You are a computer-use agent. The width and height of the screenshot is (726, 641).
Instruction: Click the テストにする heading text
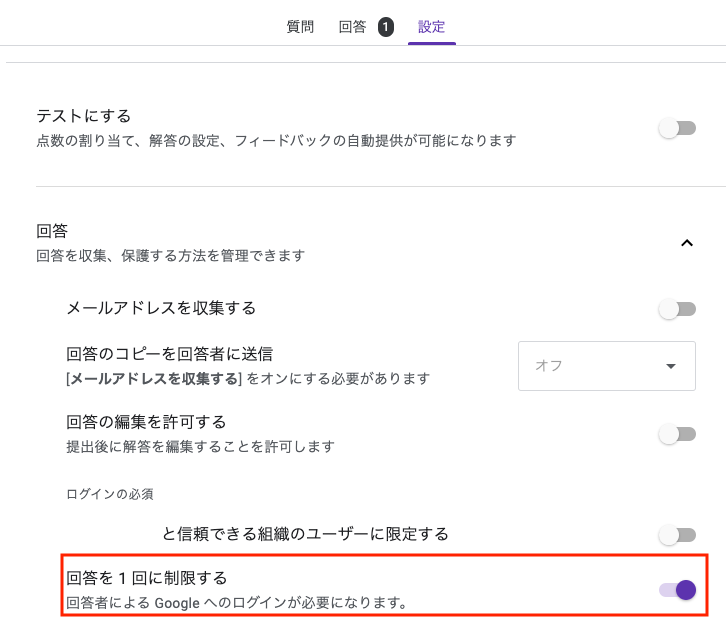click(84, 116)
